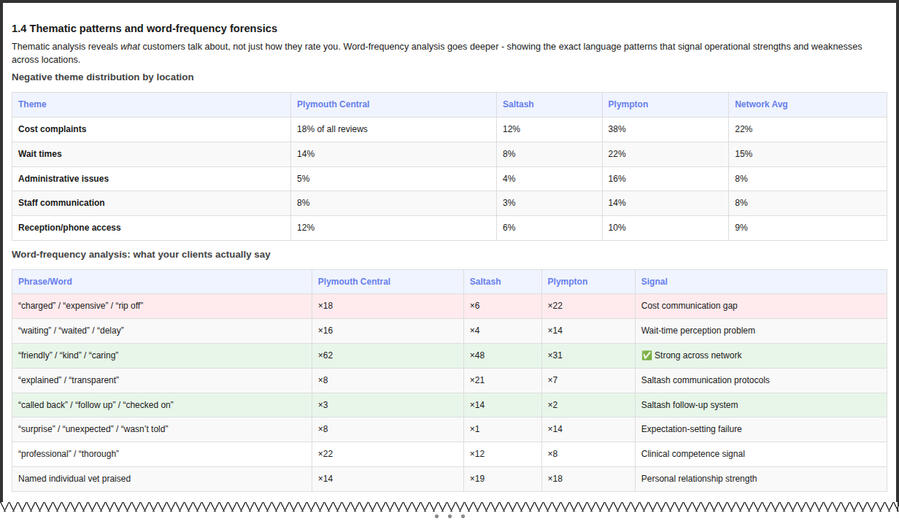Click the Theme column header
The height and width of the screenshot is (524, 899).
[32, 104]
